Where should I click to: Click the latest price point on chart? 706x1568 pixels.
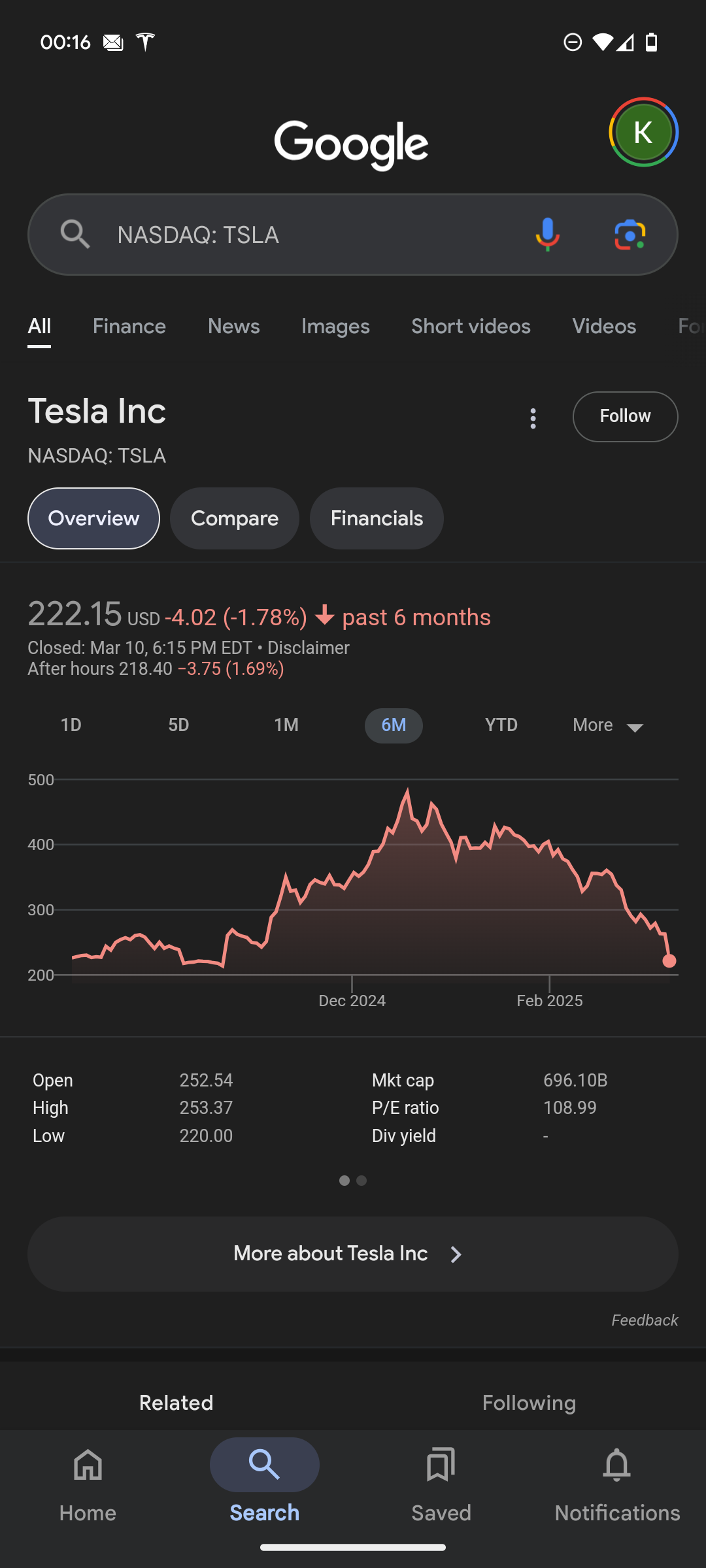[669, 961]
